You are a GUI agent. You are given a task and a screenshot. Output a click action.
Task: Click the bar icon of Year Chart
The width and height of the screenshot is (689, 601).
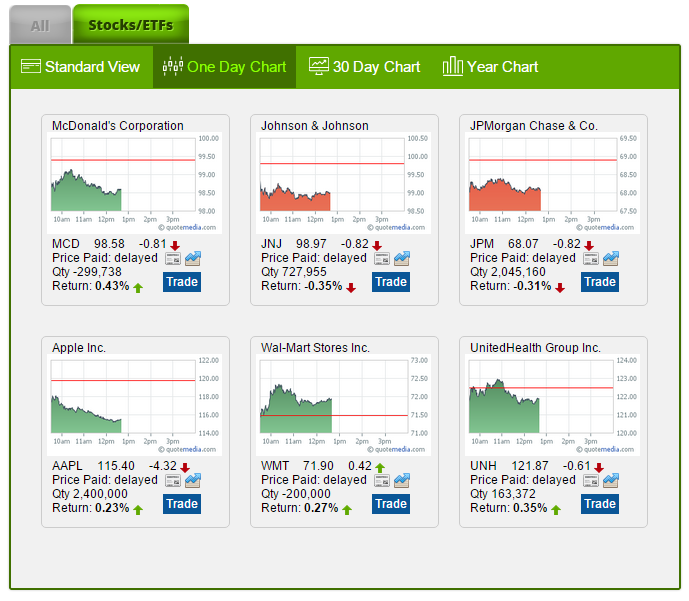click(453, 66)
